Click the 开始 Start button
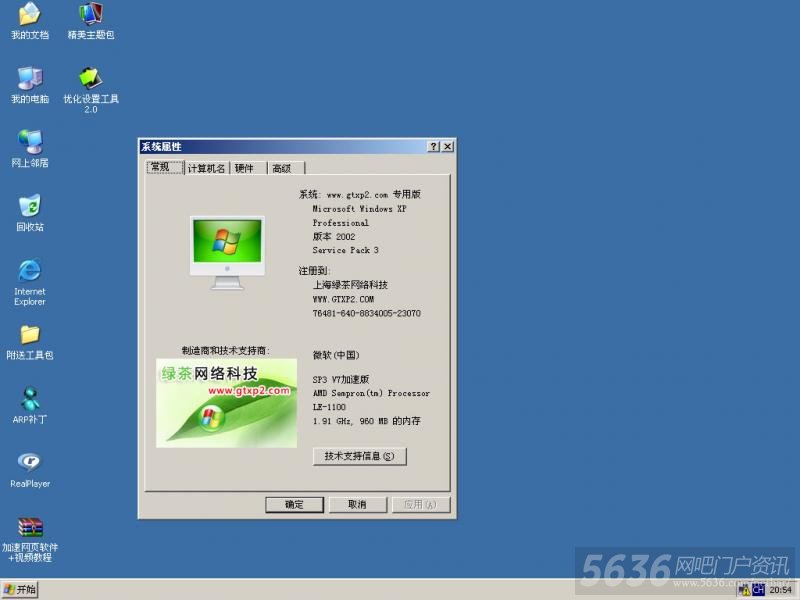This screenshot has width=800, height=600. coord(20,590)
